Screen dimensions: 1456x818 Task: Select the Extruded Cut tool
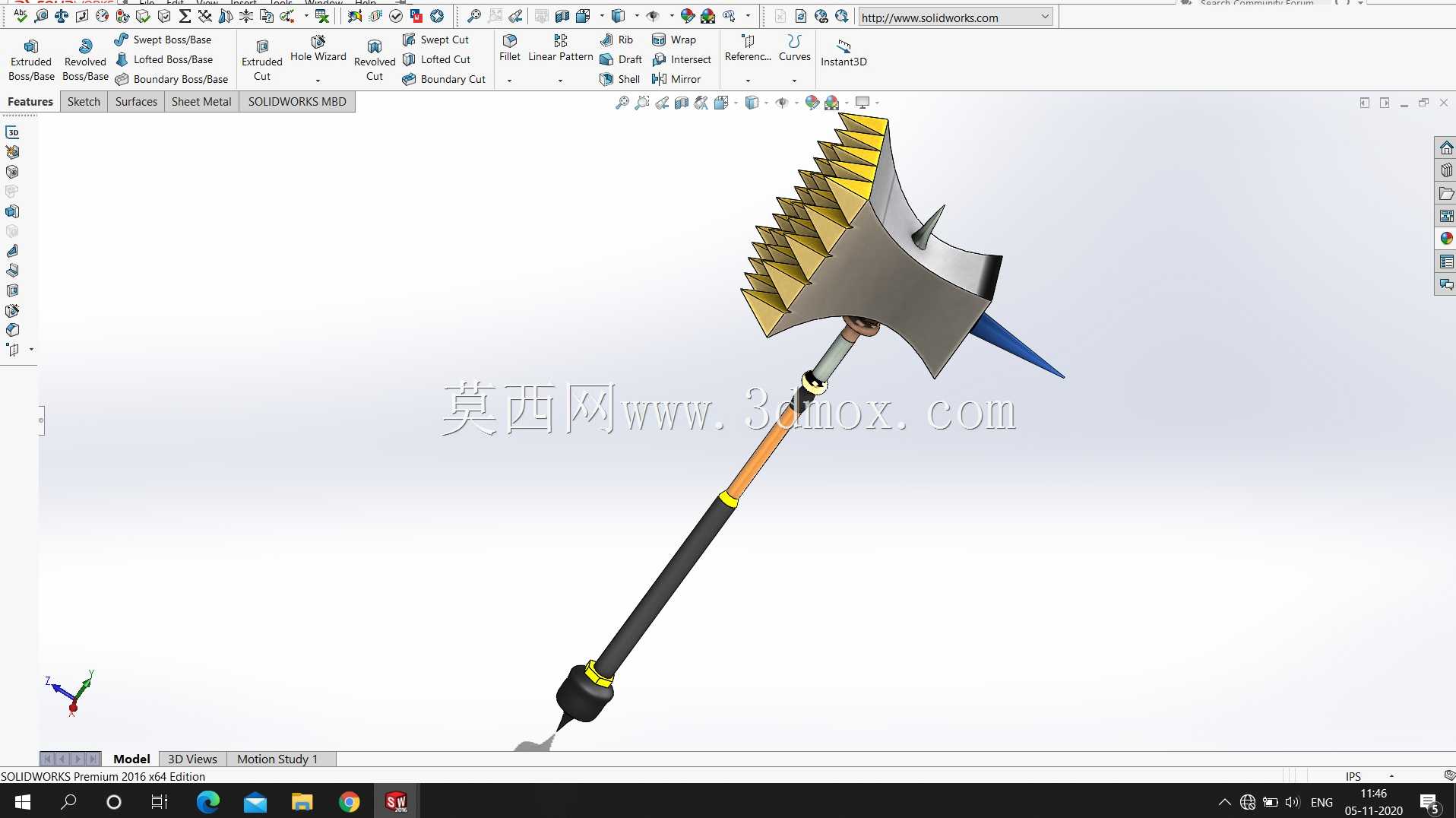[x=262, y=59]
